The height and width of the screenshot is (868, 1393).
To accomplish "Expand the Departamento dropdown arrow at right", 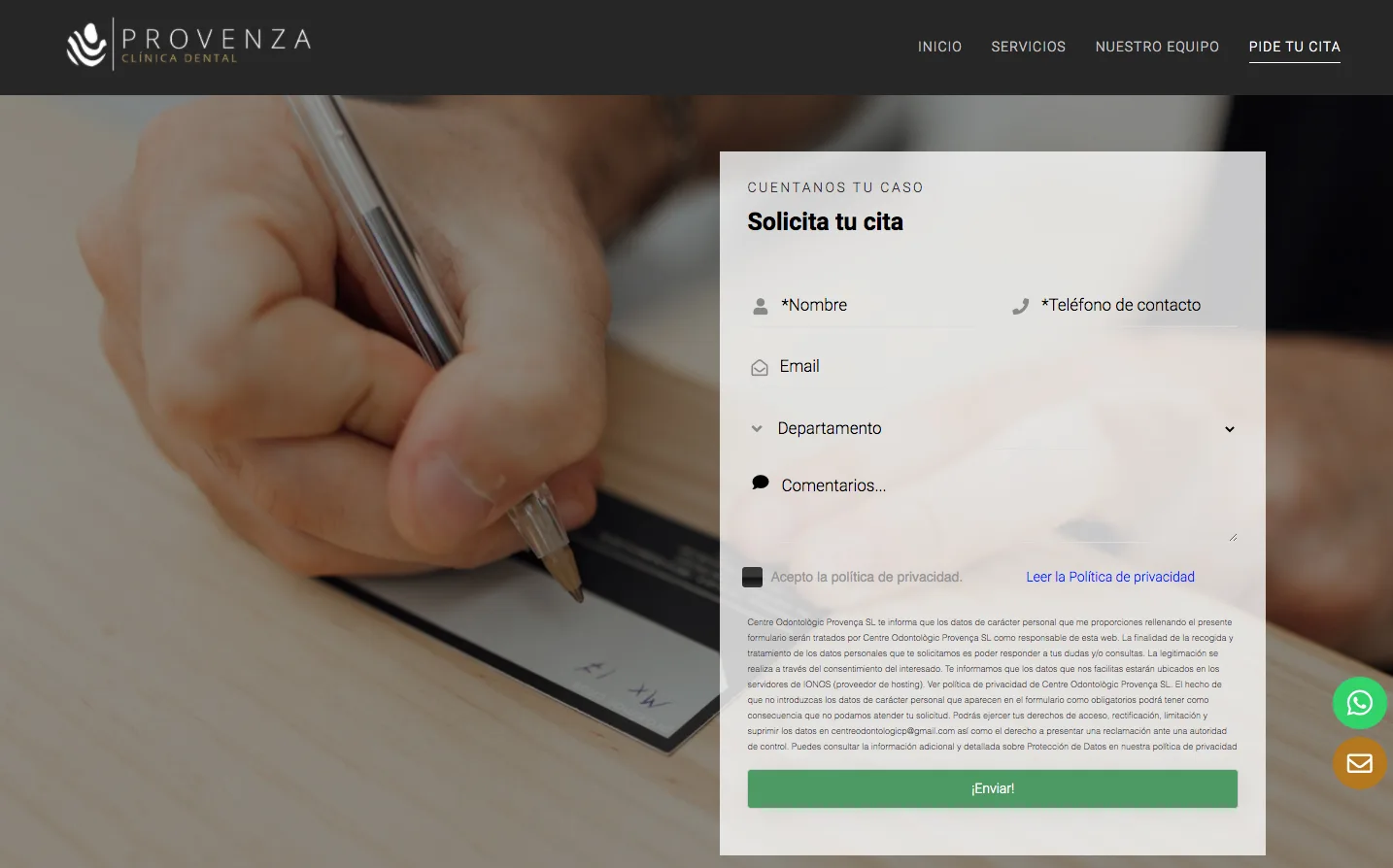I will pos(1229,429).
